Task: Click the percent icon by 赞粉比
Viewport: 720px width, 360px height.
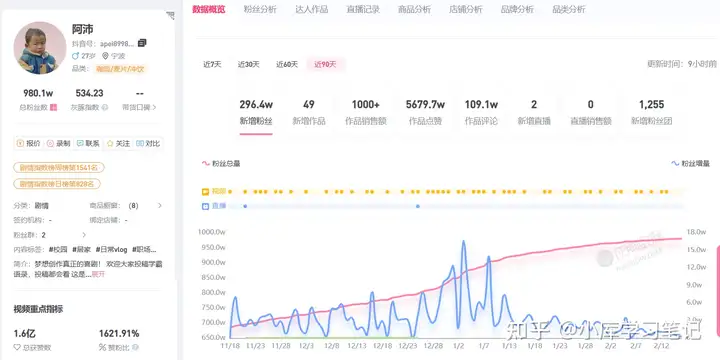Action: click(102, 348)
